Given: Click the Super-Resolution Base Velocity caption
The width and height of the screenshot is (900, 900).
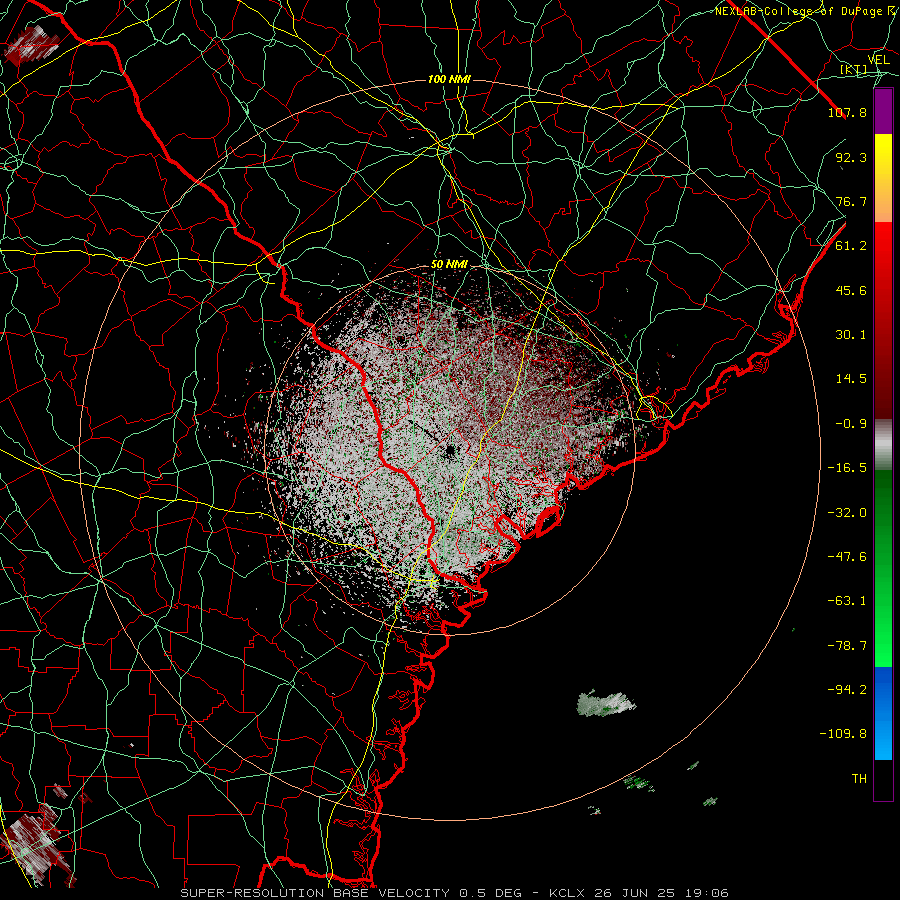Looking at the screenshot, I should [x=454, y=893].
